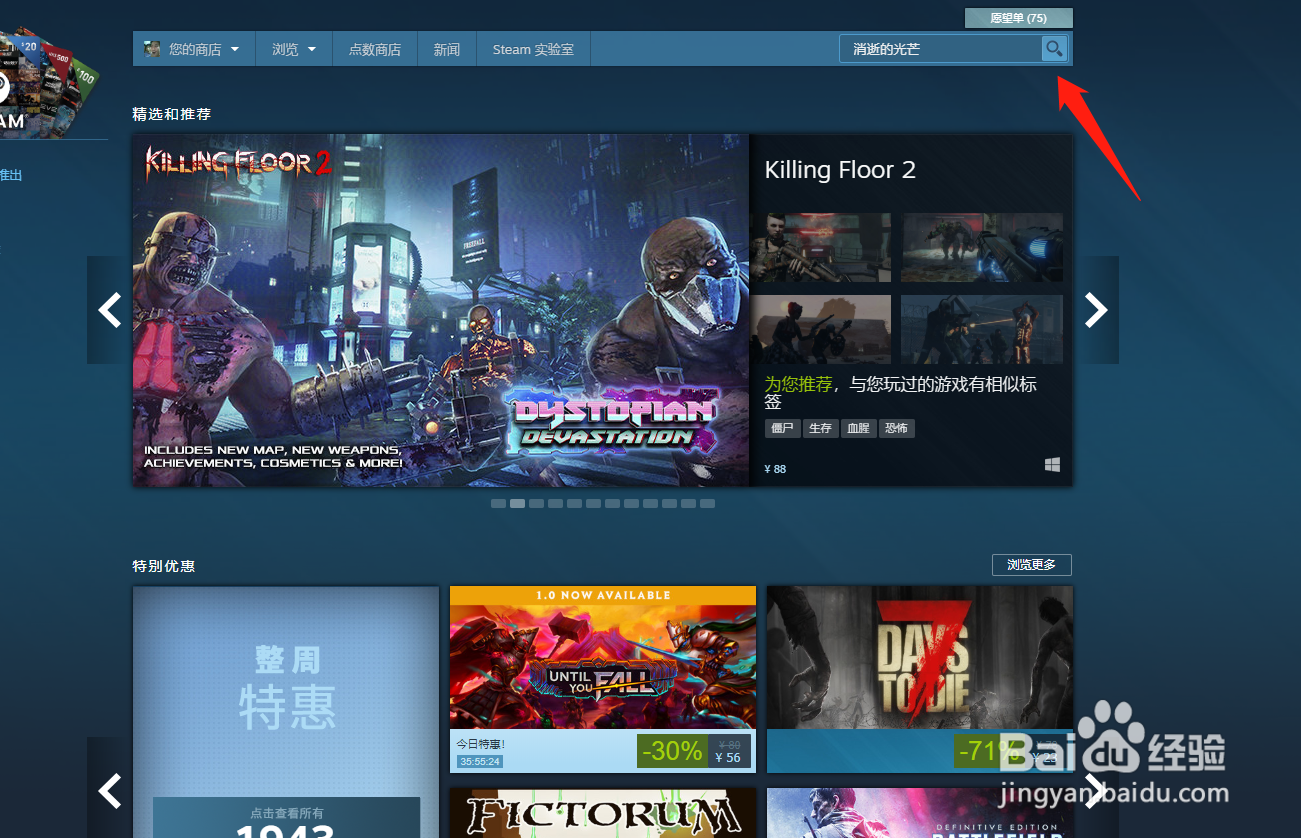
Task: Expand the 浏览 dropdown arrow
Action: tap(312, 49)
